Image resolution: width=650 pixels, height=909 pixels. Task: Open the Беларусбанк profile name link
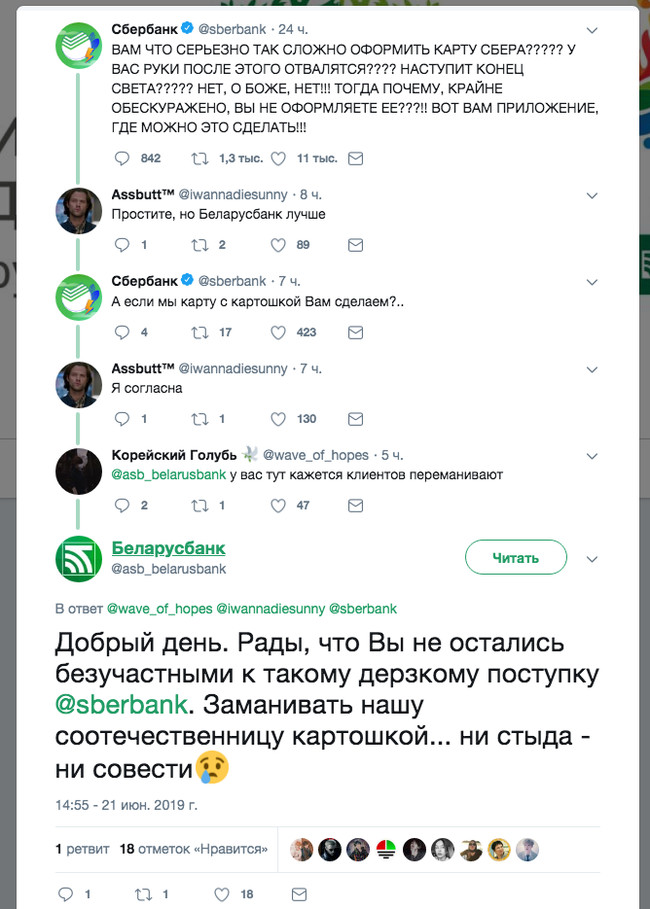(168, 547)
